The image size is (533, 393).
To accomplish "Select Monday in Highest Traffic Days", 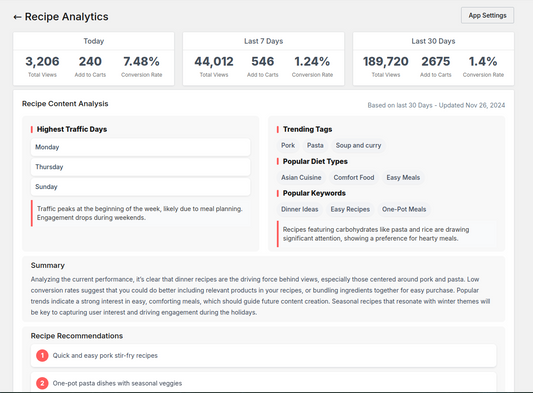I will coord(141,147).
